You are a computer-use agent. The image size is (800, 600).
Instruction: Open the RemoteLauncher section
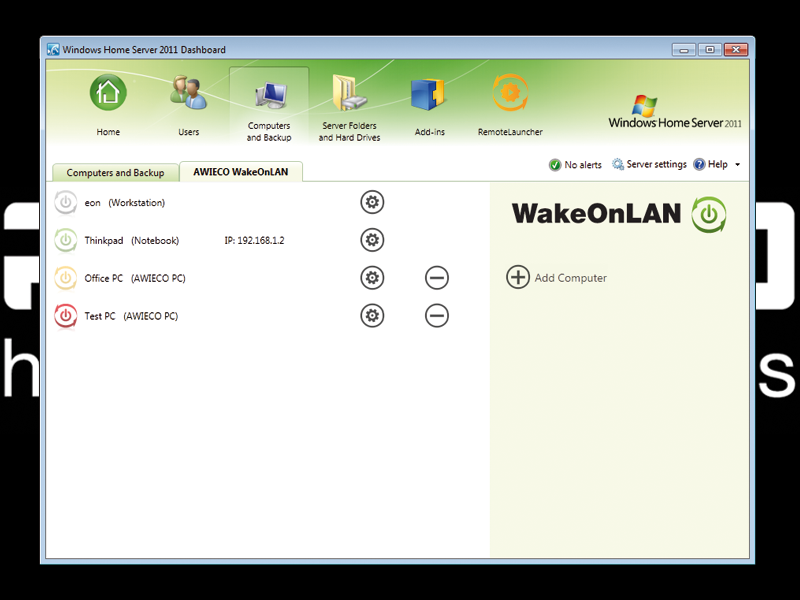tap(510, 106)
